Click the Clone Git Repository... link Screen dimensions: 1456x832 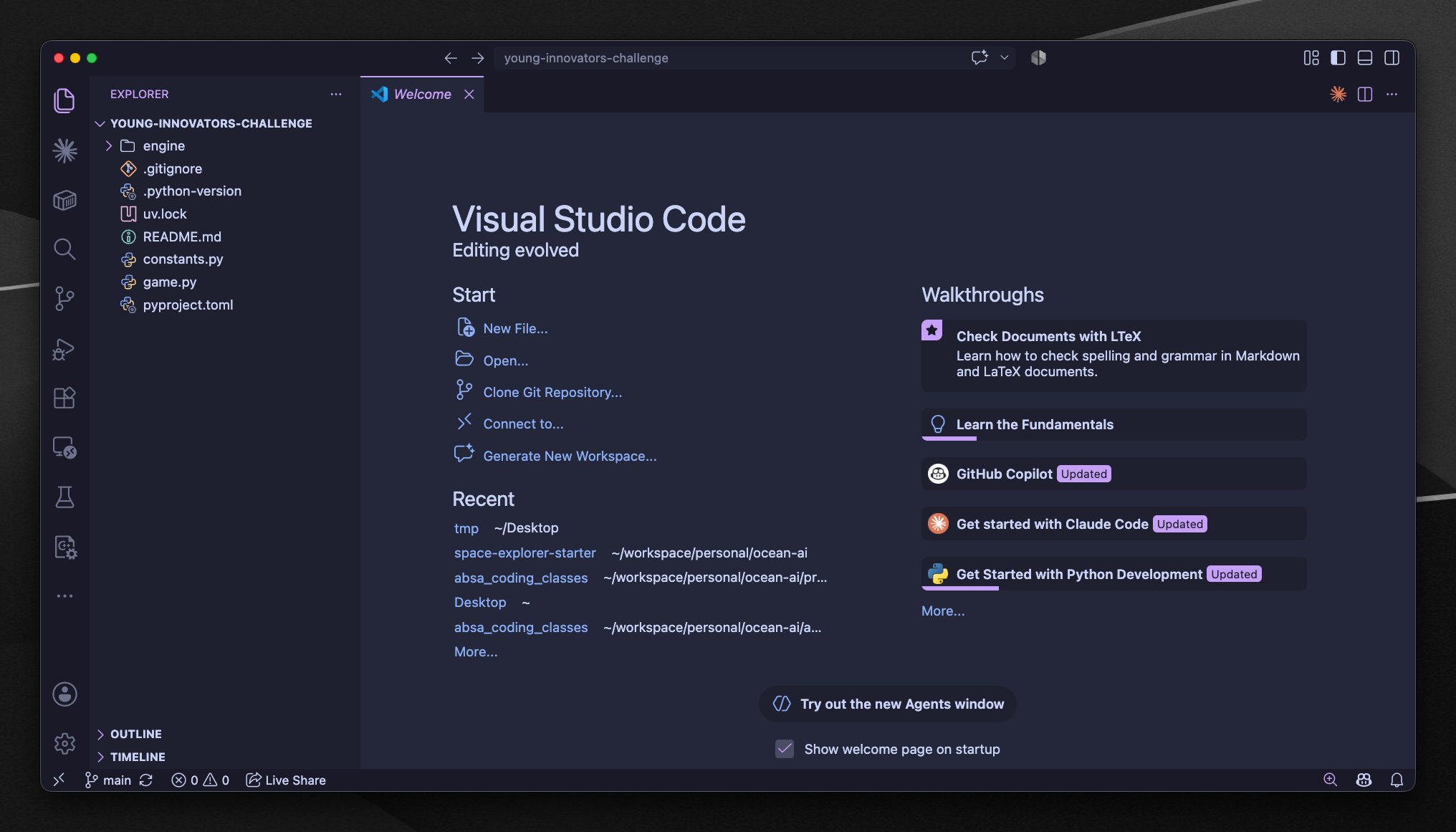point(552,392)
